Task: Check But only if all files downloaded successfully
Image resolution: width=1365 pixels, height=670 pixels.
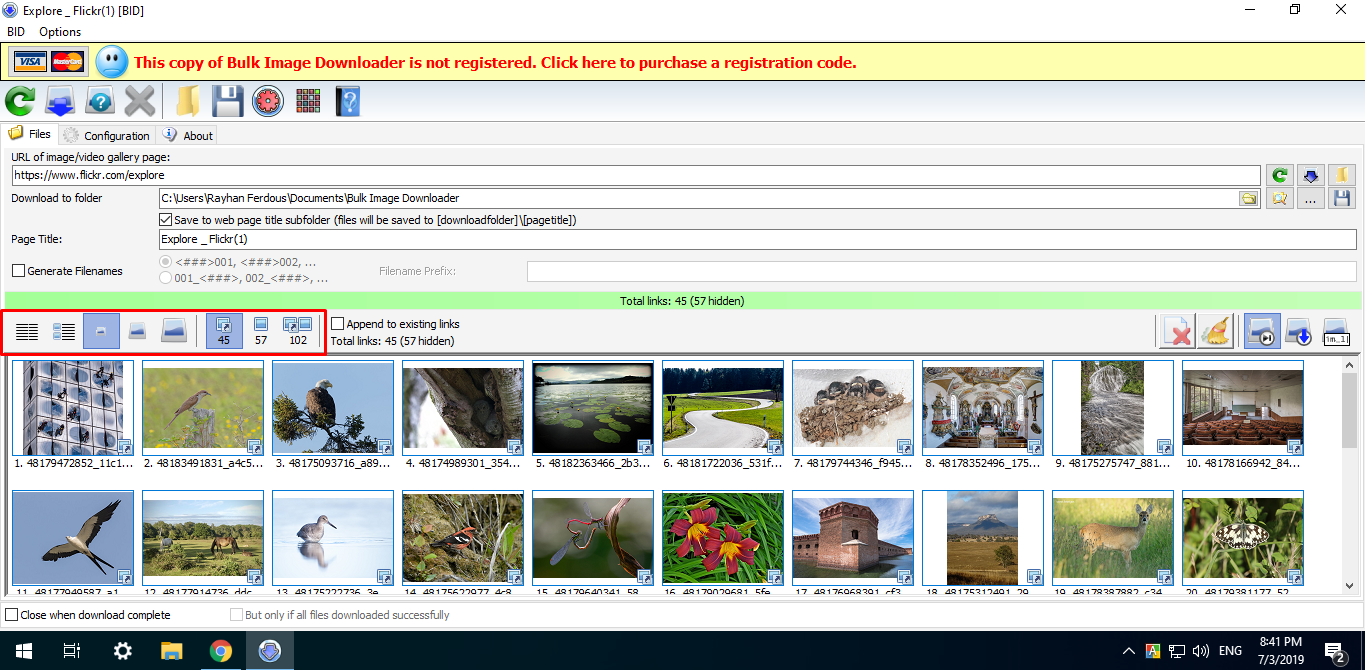Action: click(237, 615)
